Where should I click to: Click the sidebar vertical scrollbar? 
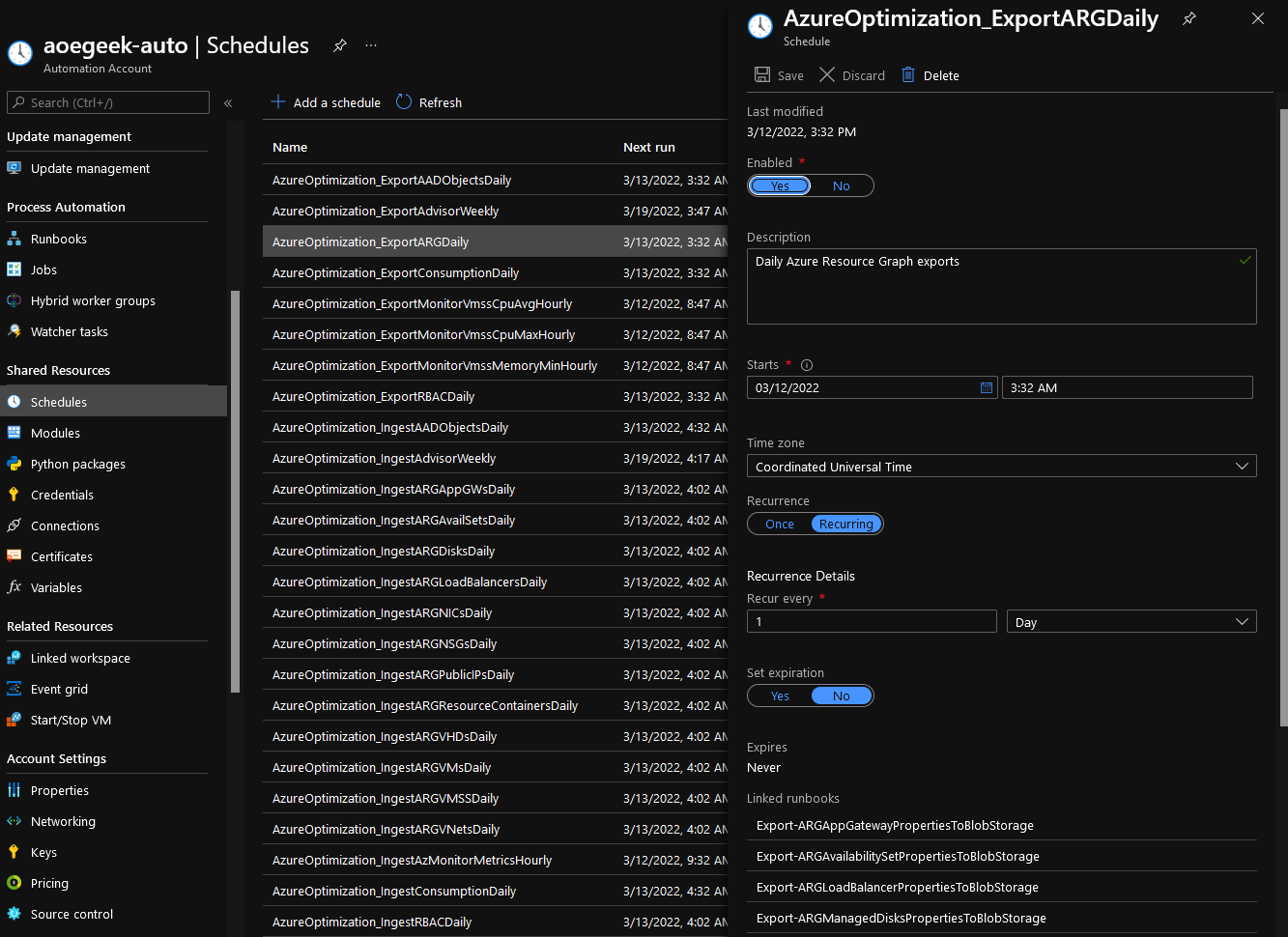click(235, 491)
